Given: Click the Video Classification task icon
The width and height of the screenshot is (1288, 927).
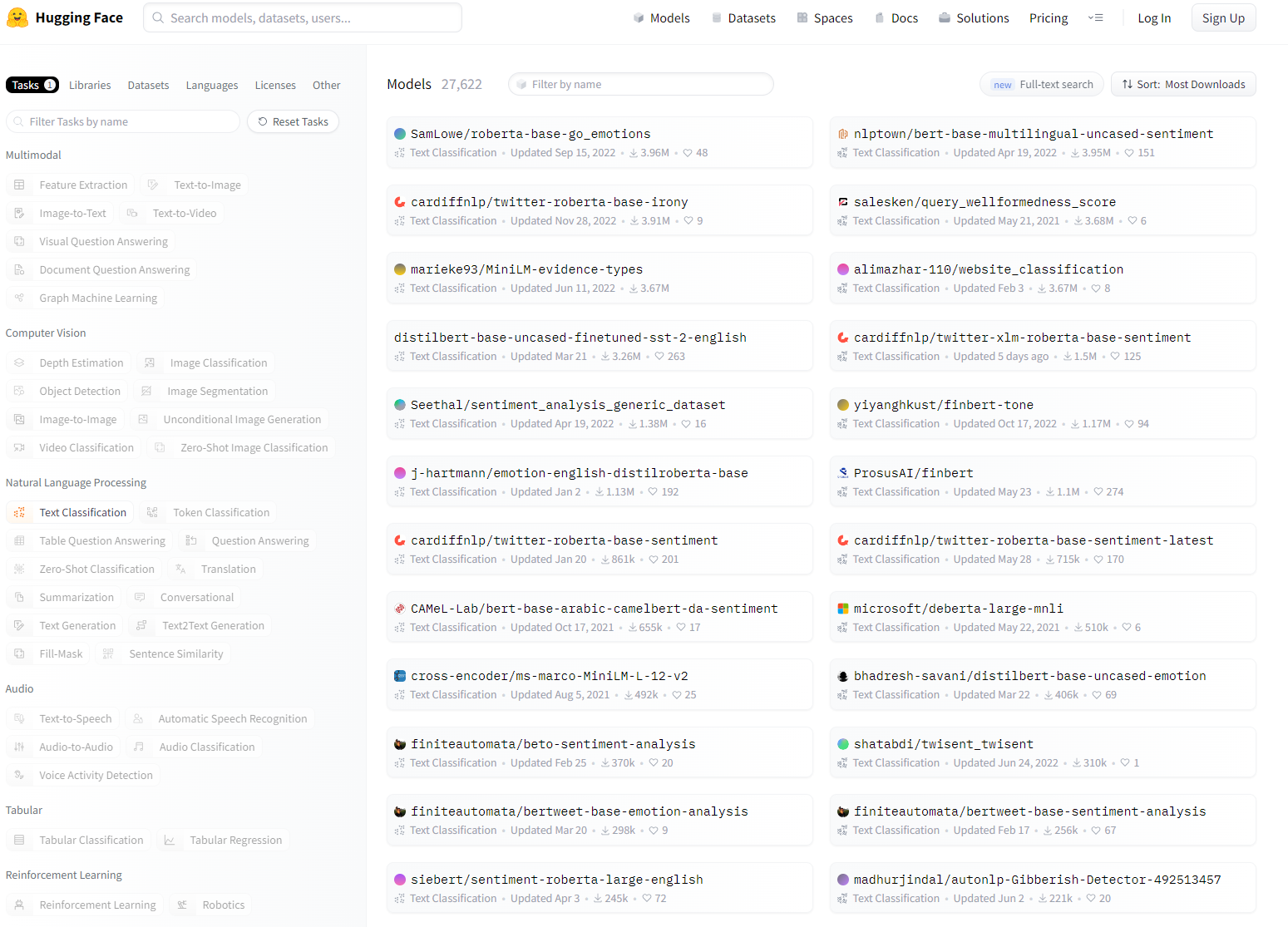Looking at the screenshot, I should (19, 447).
